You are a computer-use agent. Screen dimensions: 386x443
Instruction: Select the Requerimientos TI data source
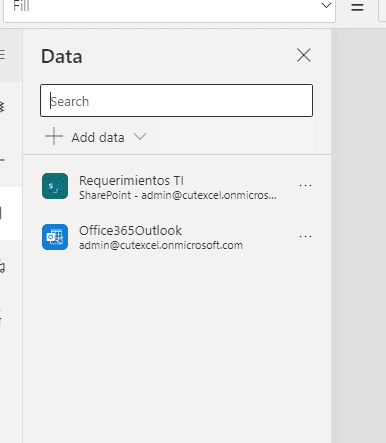point(177,187)
